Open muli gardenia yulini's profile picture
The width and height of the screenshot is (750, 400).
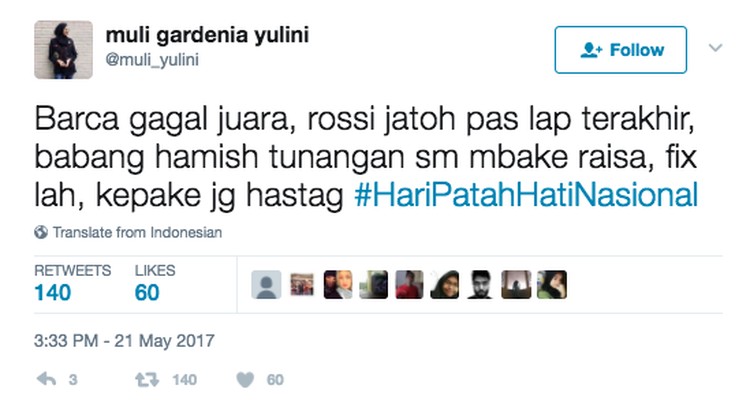click(63, 50)
